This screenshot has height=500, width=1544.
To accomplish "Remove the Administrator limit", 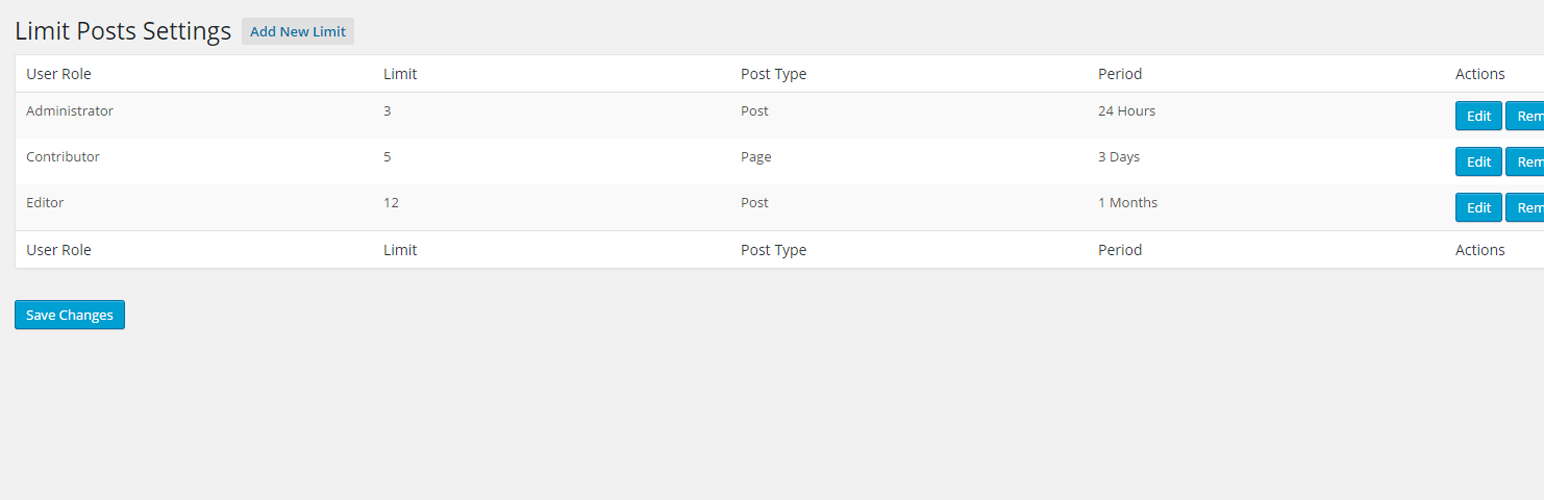I will 1525,116.
